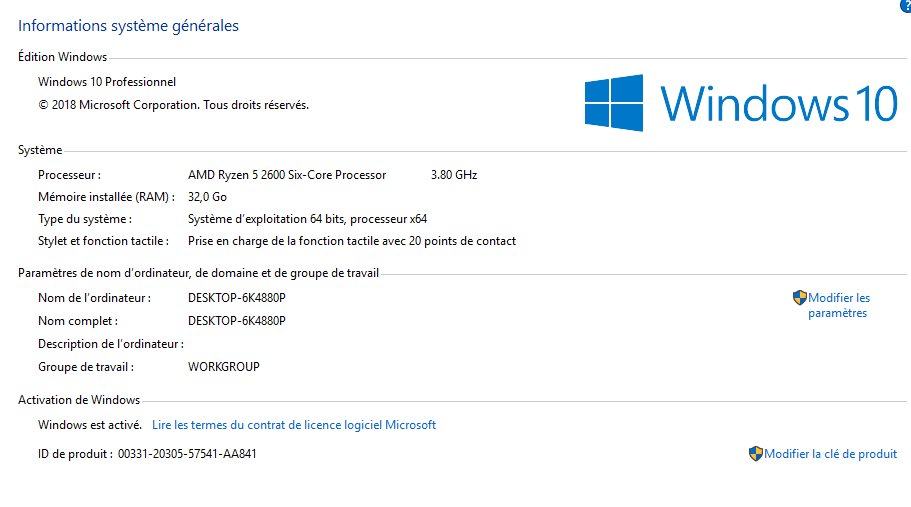
Task: Click the Windows 10 Professionnel edition text
Action: pyautogui.click(x=107, y=82)
